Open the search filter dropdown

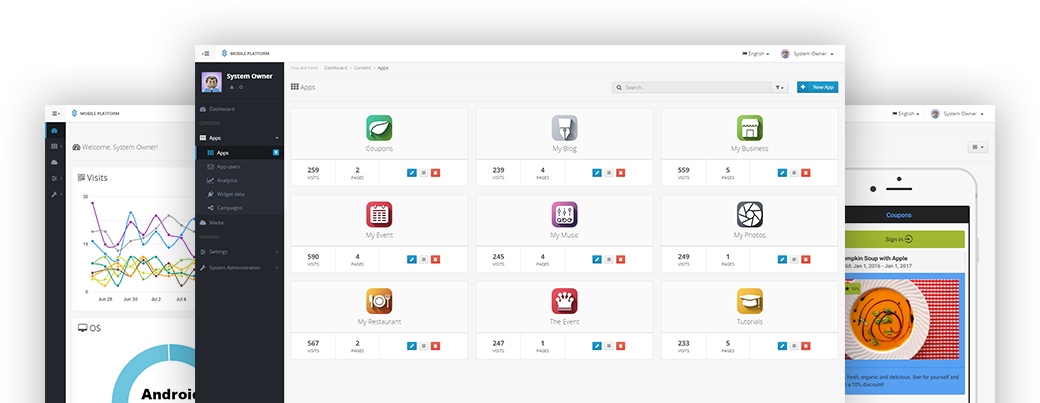(780, 87)
